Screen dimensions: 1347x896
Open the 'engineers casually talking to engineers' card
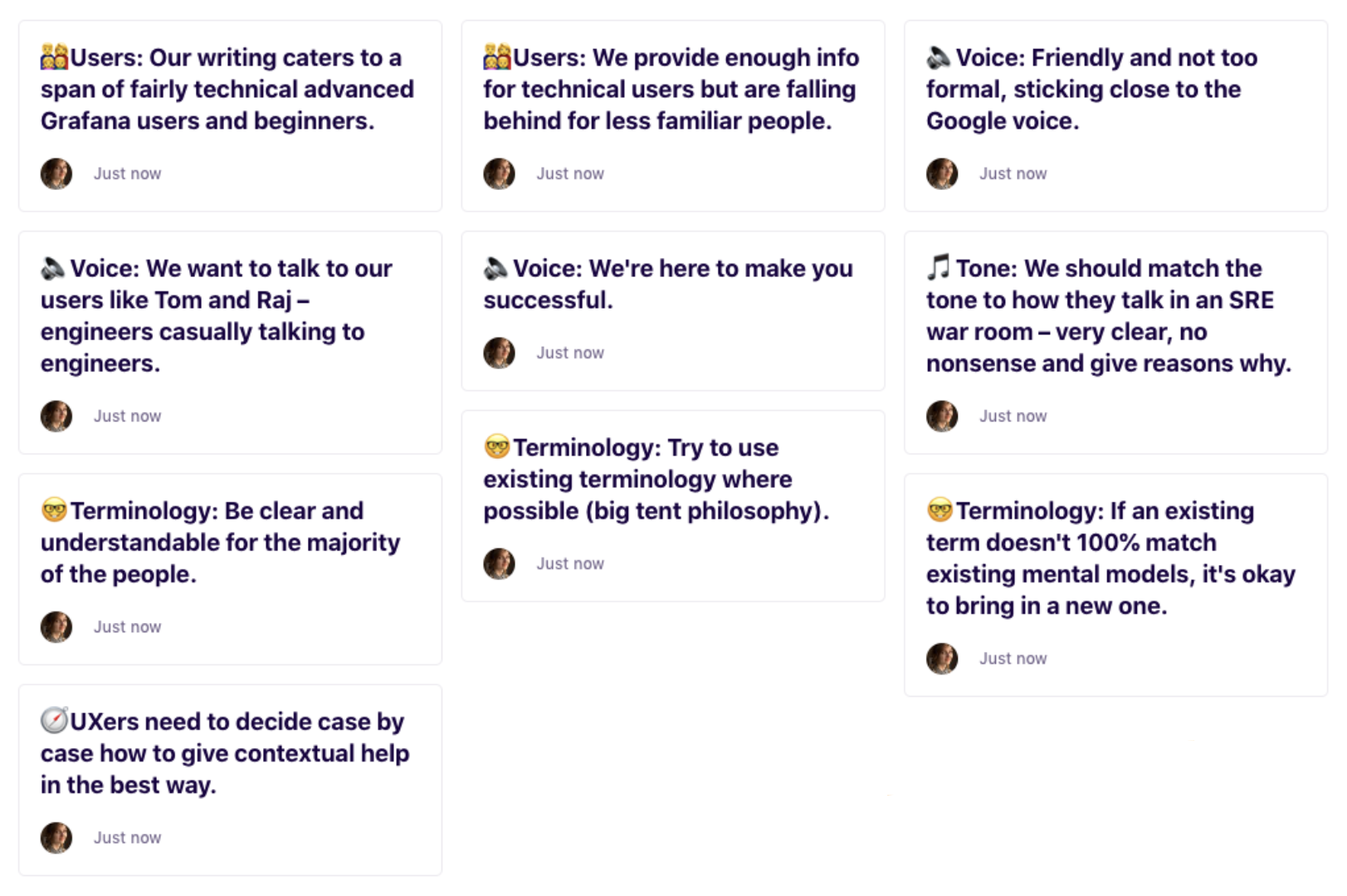coord(230,342)
